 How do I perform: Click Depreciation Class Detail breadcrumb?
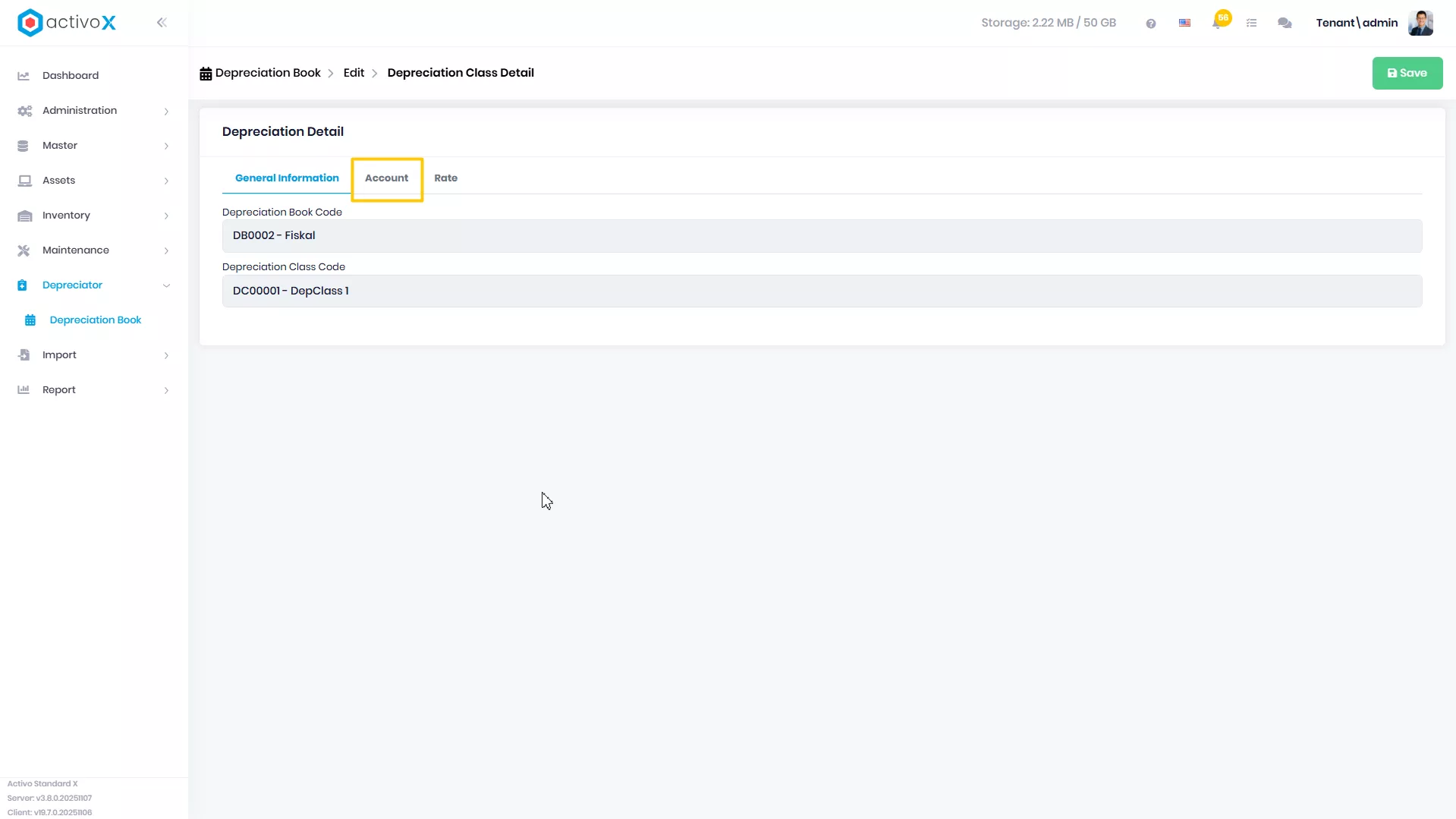[461, 73]
